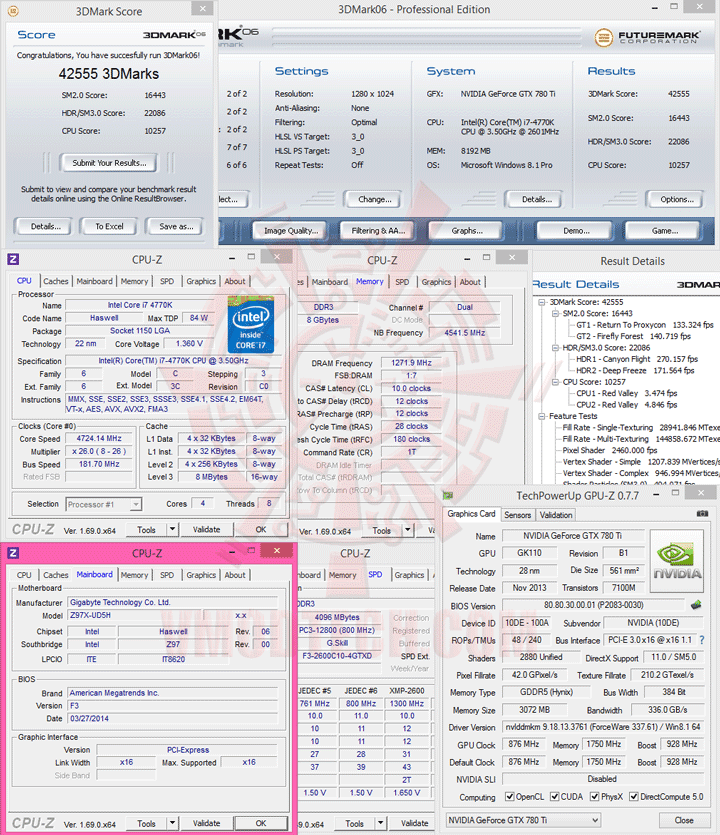Click Validate in CPU-Z SPD window

click(414, 823)
